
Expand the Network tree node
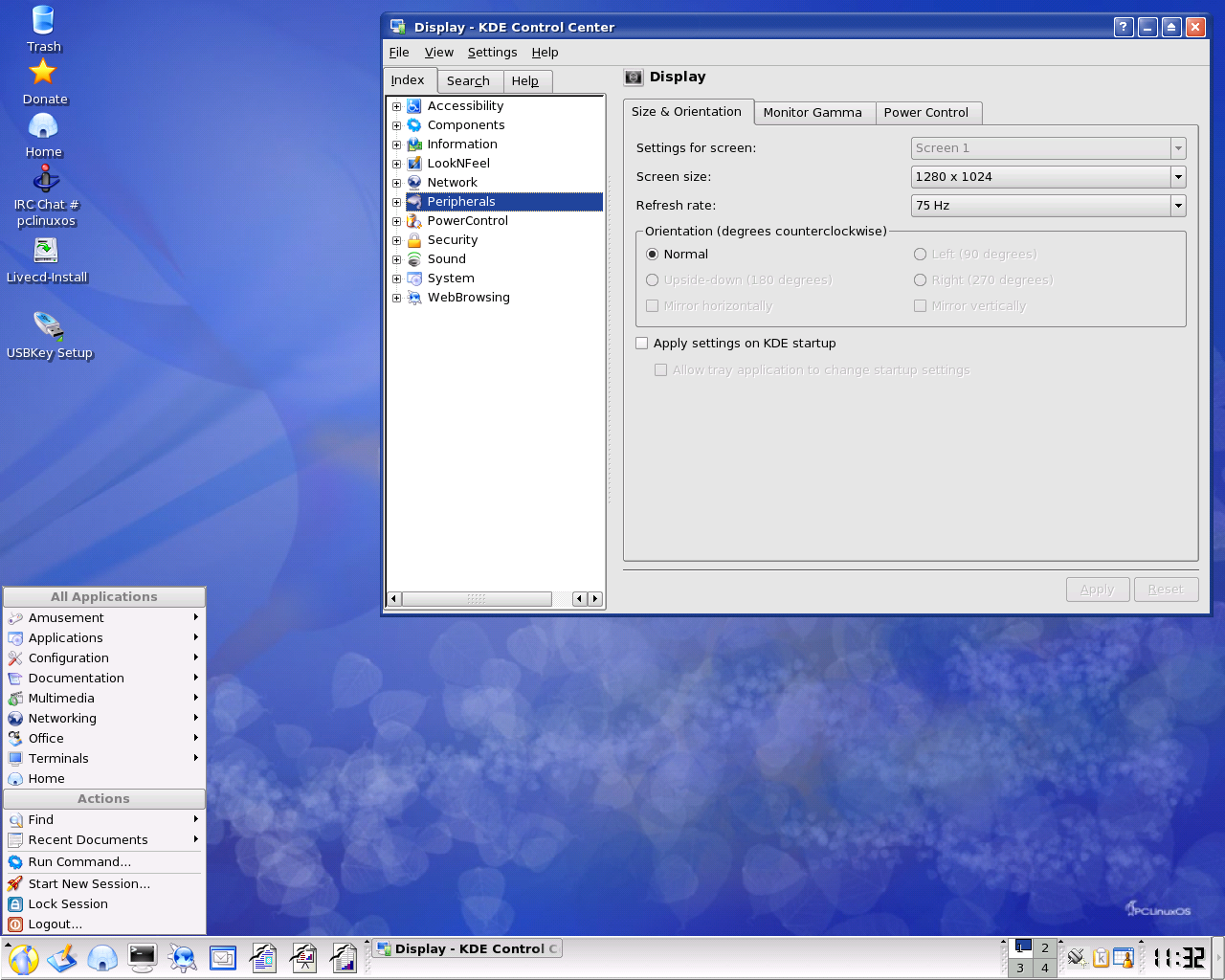[396, 183]
